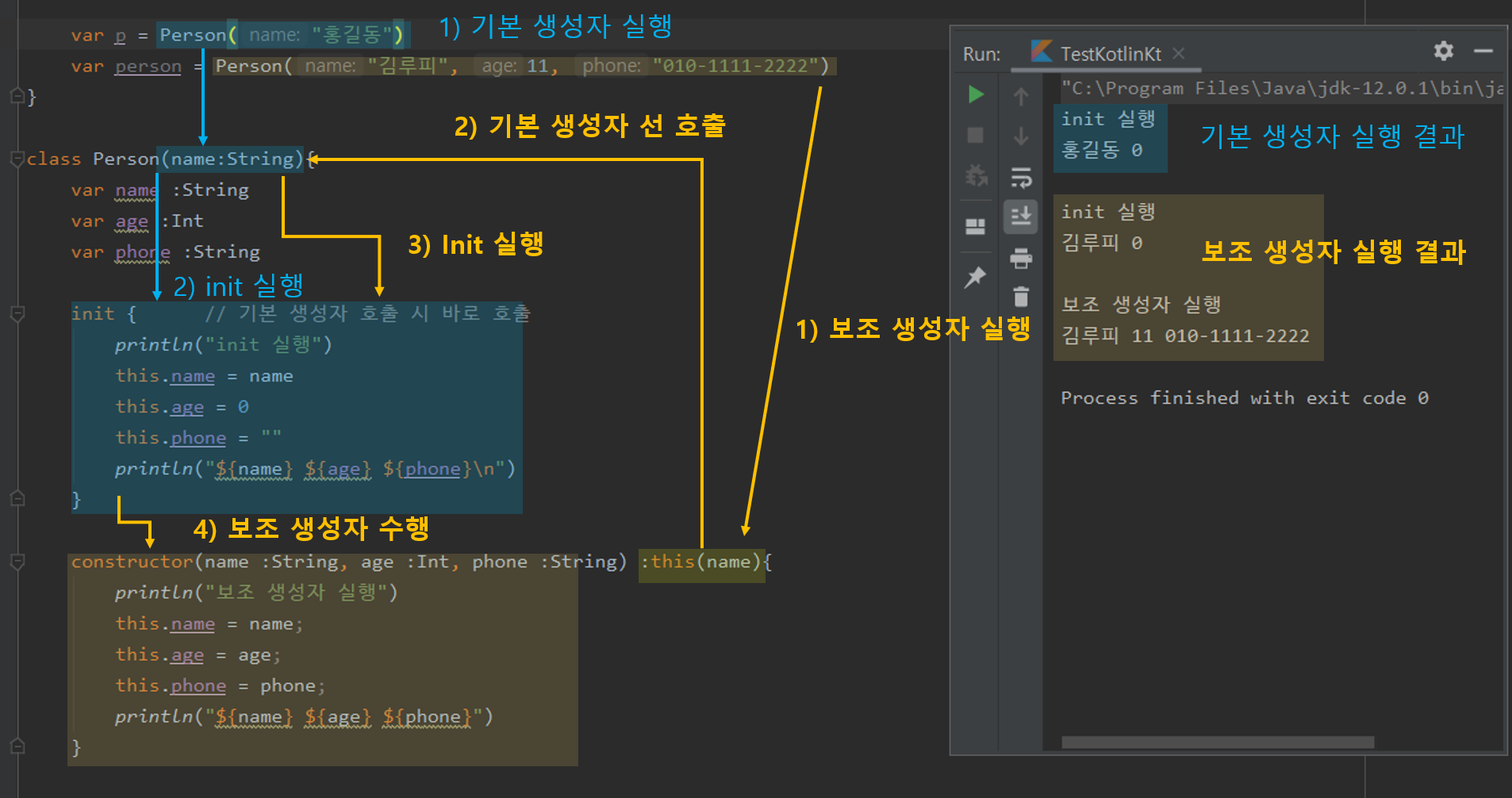The image size is (1512, 798).
Task: Click 'this.age = age;' assignment
Action: (x=198, y=655)
